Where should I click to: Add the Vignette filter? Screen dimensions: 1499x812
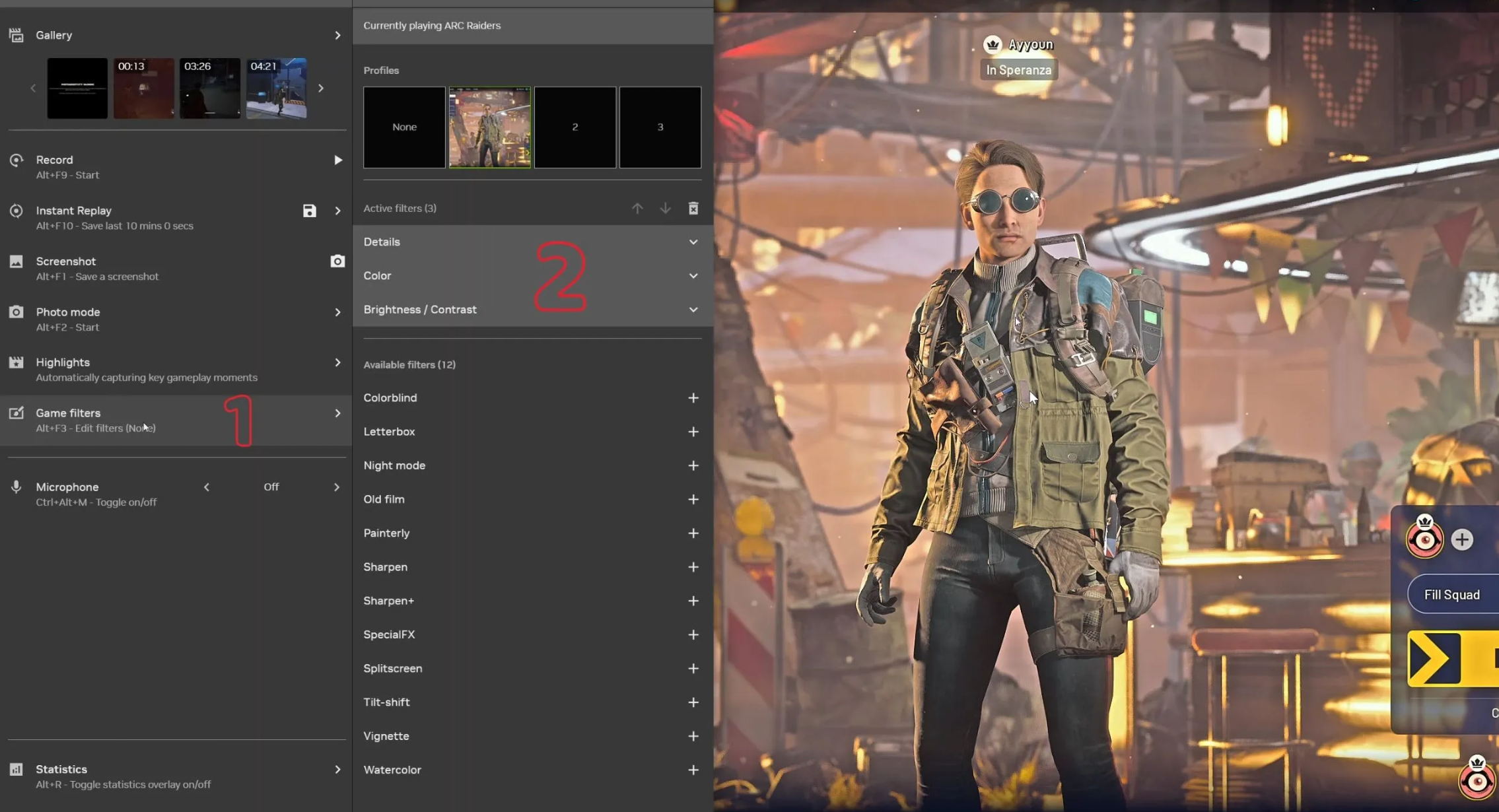tap(693, 736)
